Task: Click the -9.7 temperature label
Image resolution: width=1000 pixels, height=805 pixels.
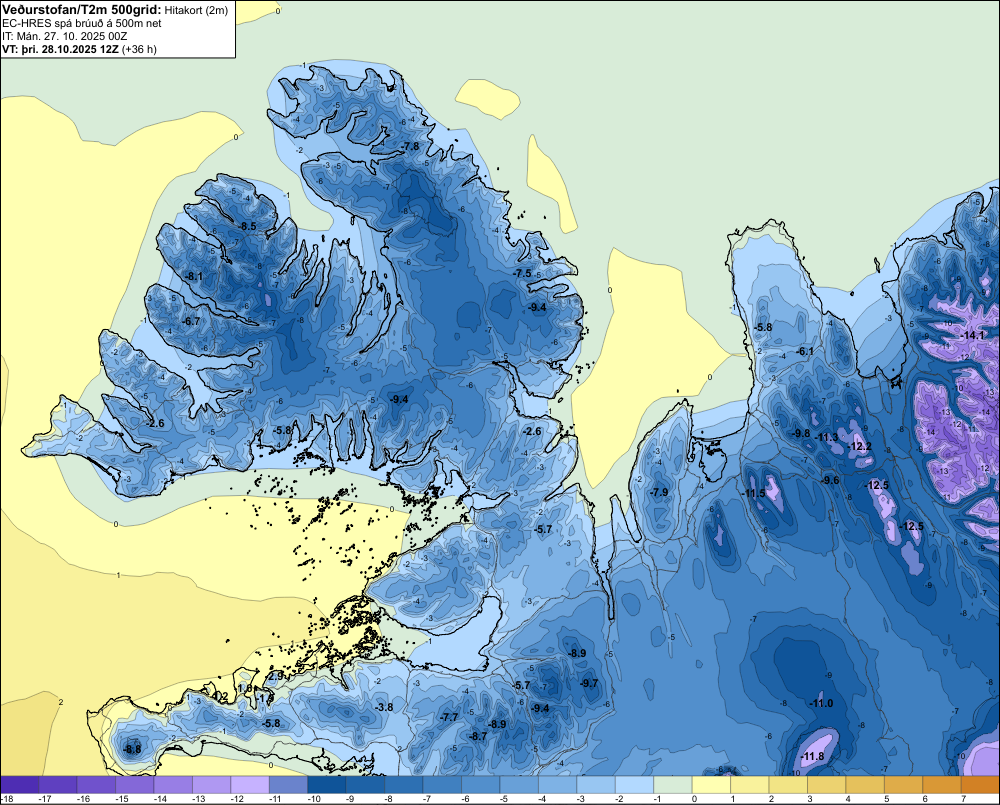Action: [589, 683]
